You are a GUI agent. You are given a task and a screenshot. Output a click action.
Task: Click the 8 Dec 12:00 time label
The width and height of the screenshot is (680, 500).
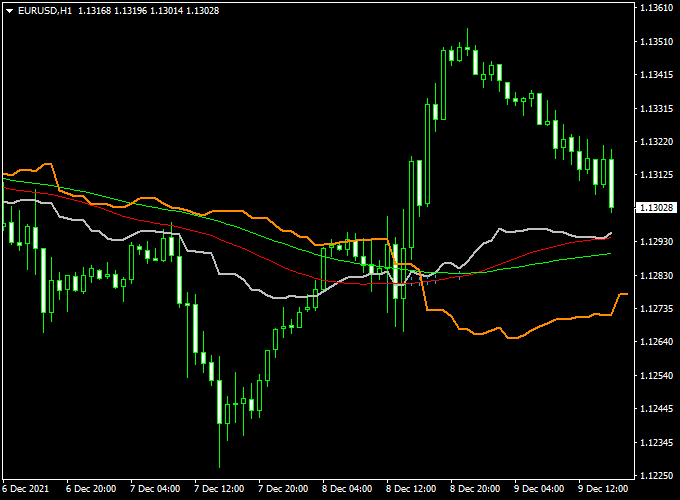point(411,489)
